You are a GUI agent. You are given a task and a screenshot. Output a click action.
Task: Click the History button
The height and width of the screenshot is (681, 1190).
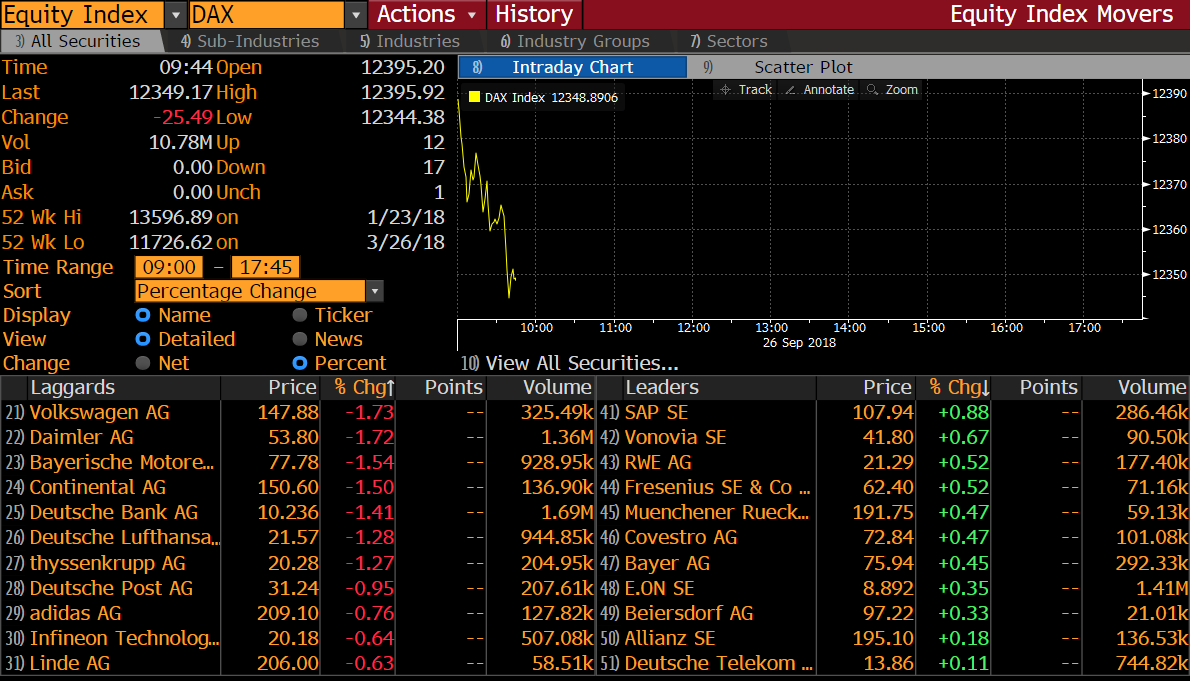click(534, 15)
